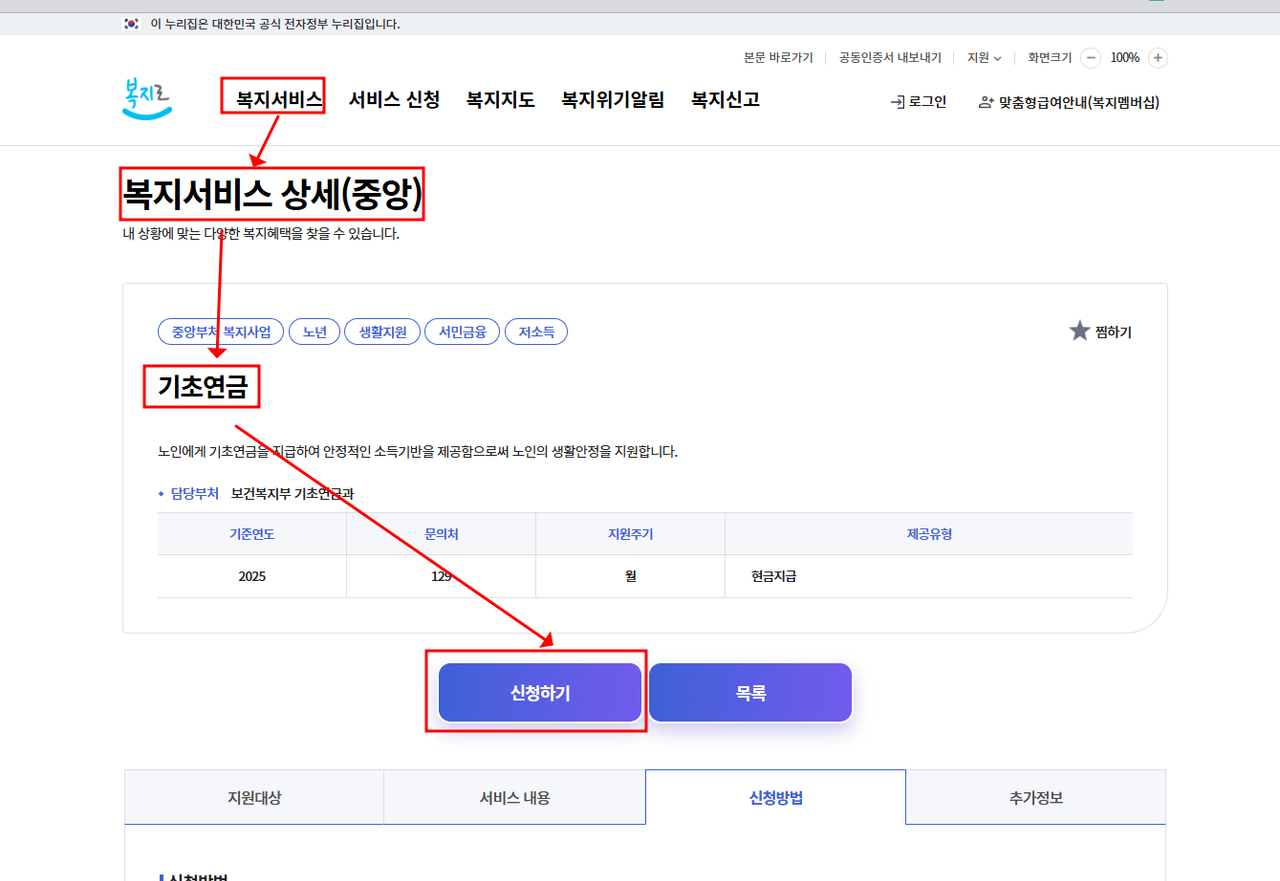Viewport: 1280px width, 881px height.
Task: Click the 기준연도 column header
Action: click(x=252, y=534)
